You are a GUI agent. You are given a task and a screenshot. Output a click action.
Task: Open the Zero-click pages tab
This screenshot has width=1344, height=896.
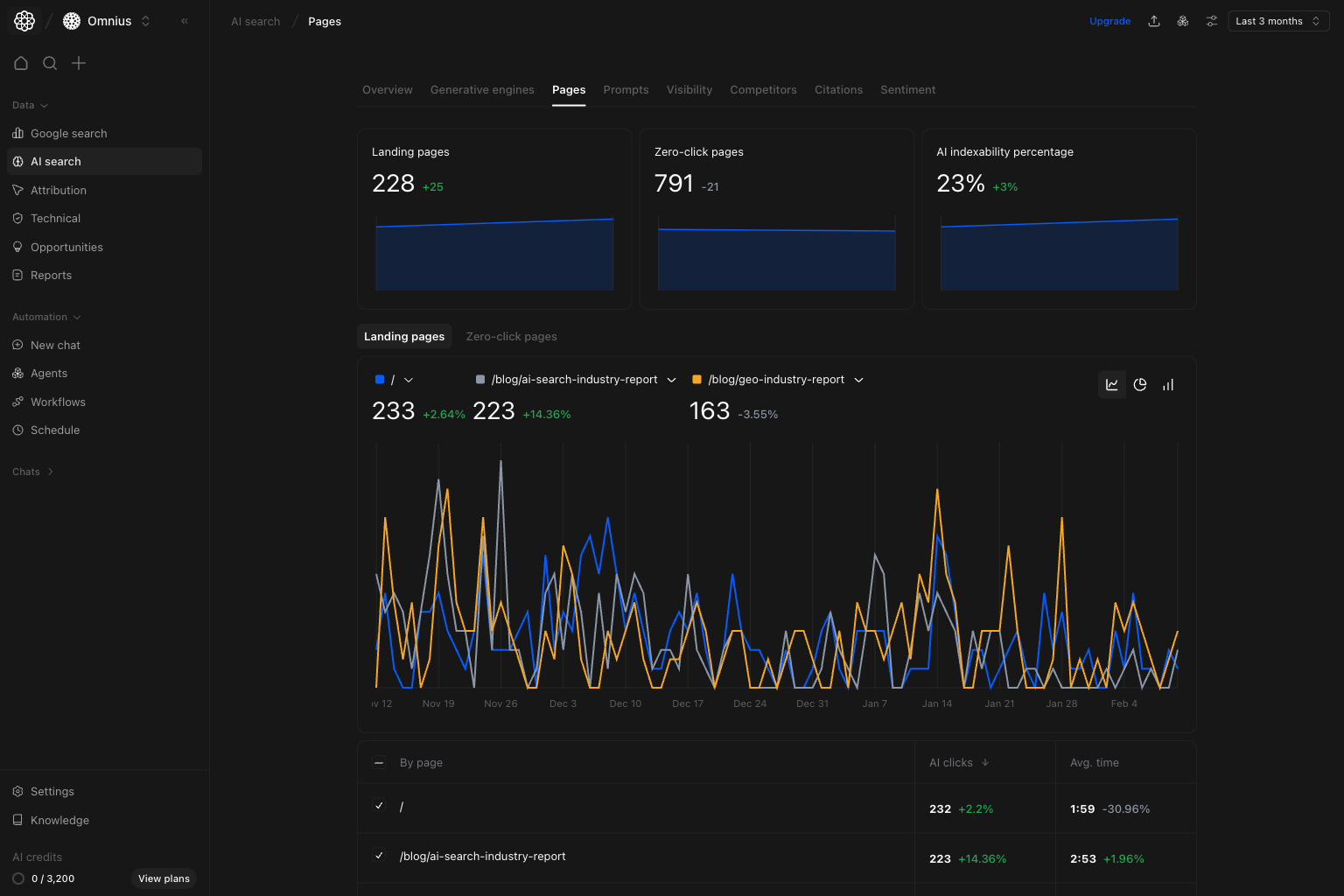(512, 336)
